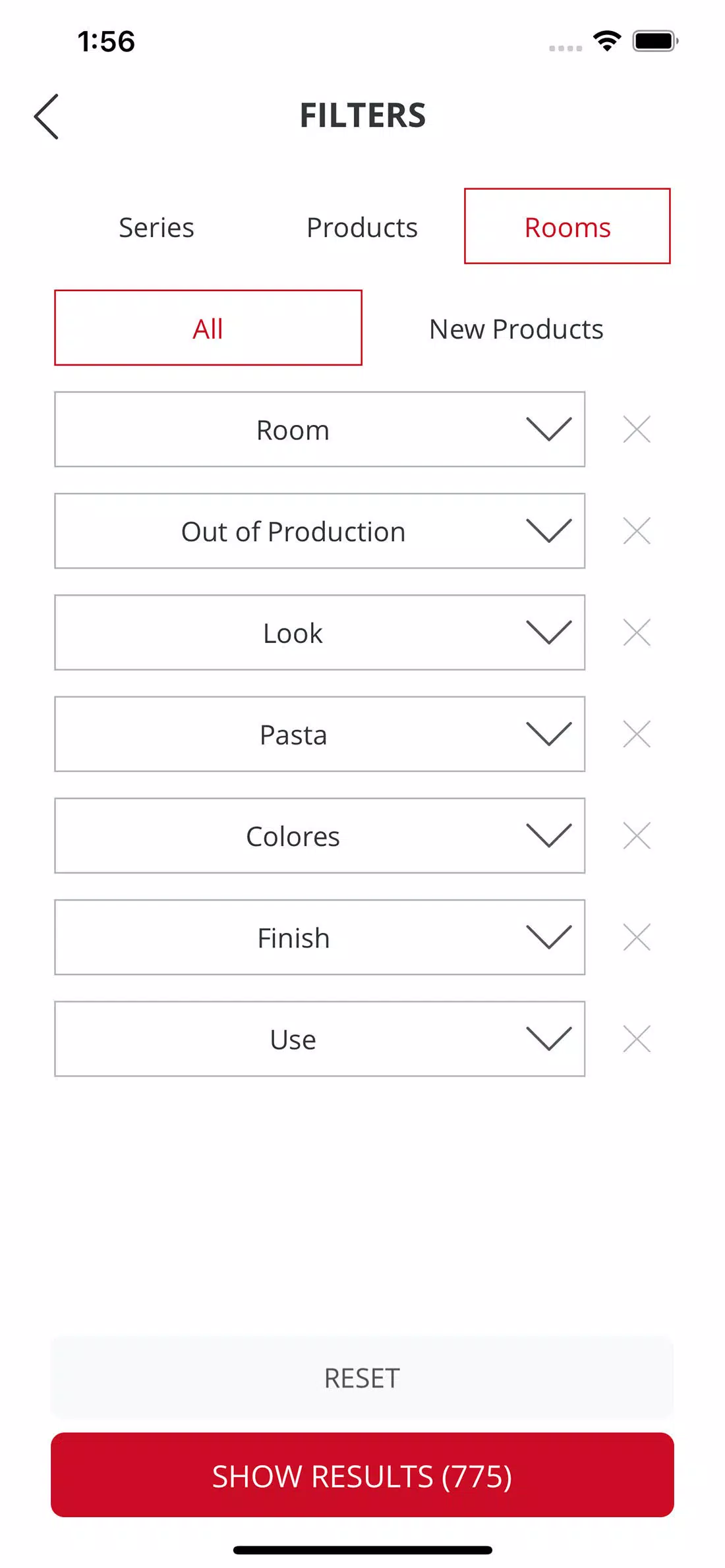Image resolution: width=725 pixels, height=1568 pixels.
Task: Open the Colores dropdown
Action: (320, 835)
